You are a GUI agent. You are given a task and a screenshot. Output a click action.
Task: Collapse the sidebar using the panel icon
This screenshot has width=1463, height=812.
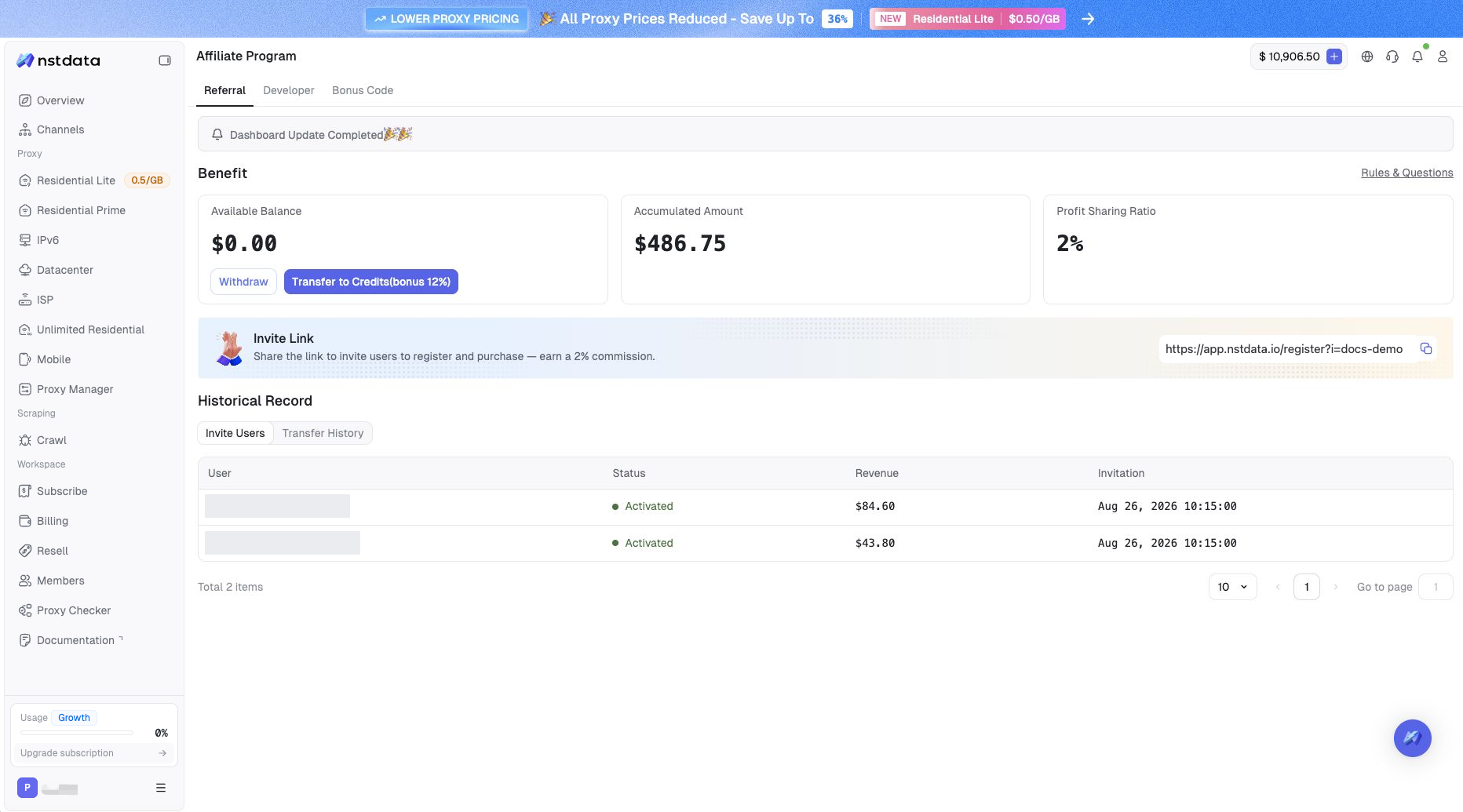pyautogui.click(x=165, y=60)
